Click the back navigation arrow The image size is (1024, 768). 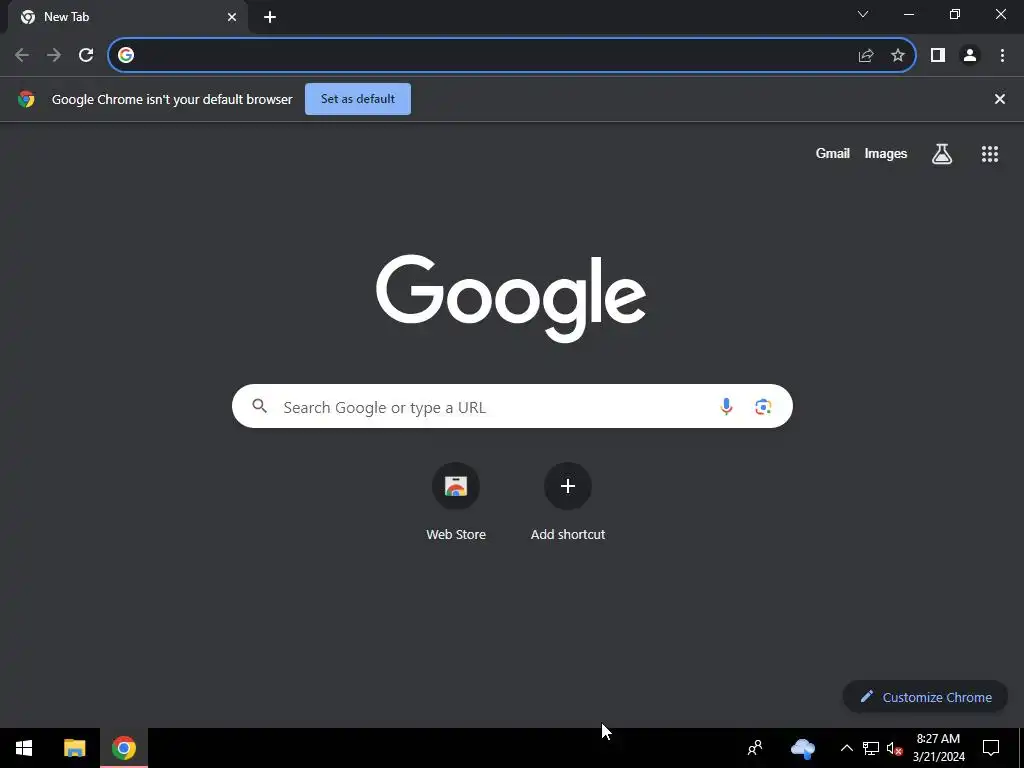22,55
